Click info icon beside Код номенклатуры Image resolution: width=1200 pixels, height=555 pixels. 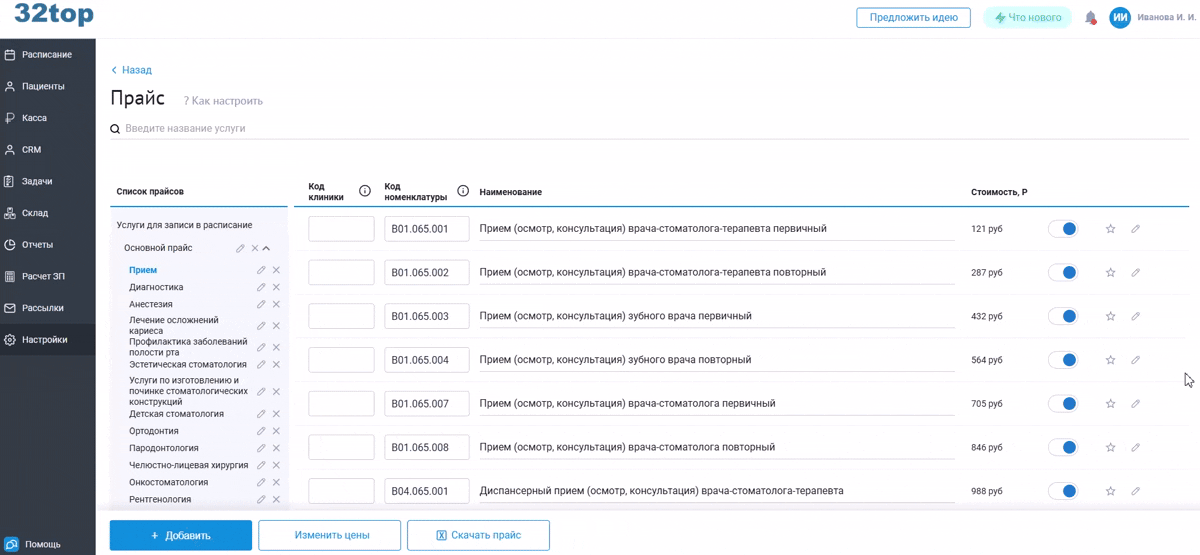pos(463,191)
